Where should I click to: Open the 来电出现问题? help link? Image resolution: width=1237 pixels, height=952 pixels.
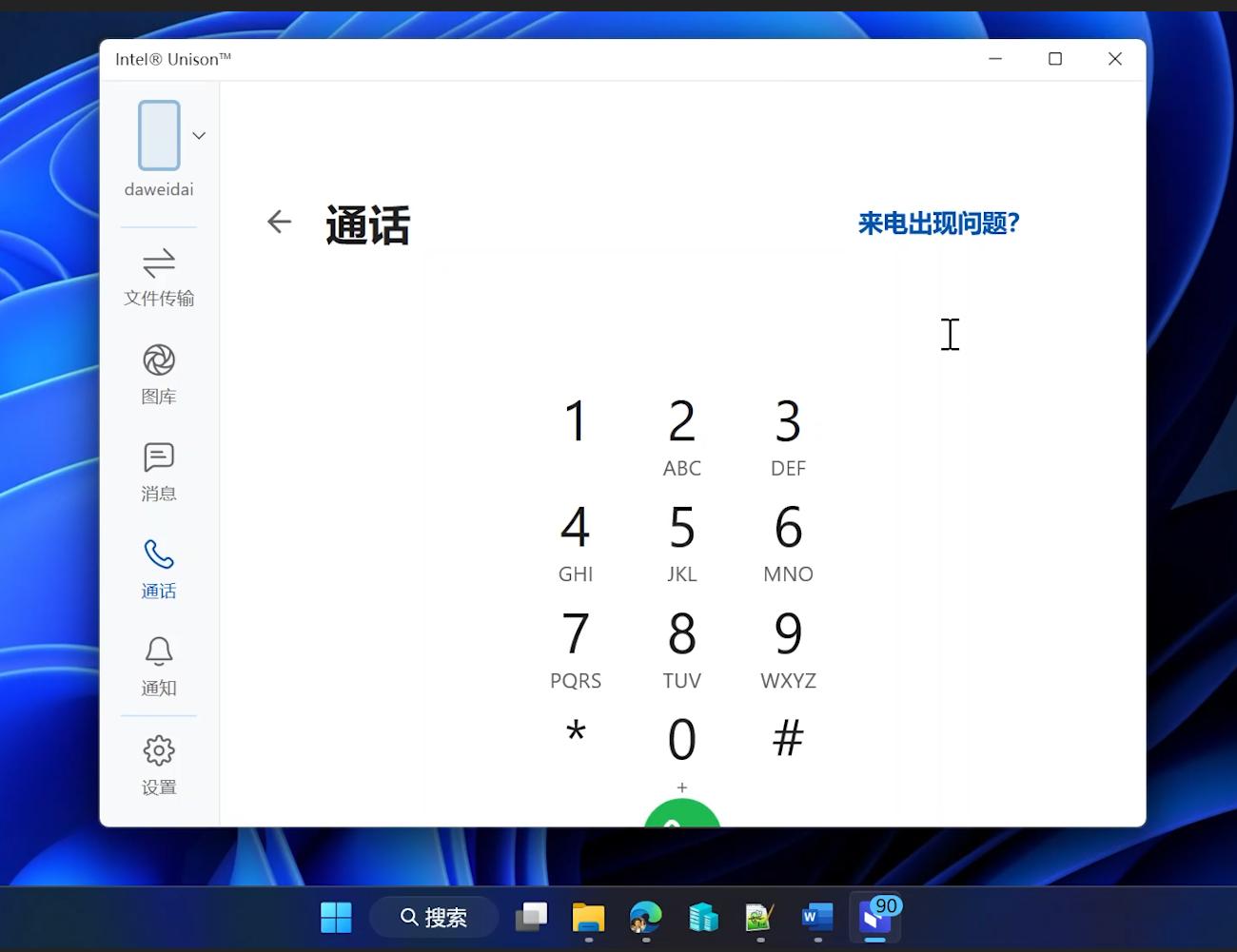click(x=938, y=223)
